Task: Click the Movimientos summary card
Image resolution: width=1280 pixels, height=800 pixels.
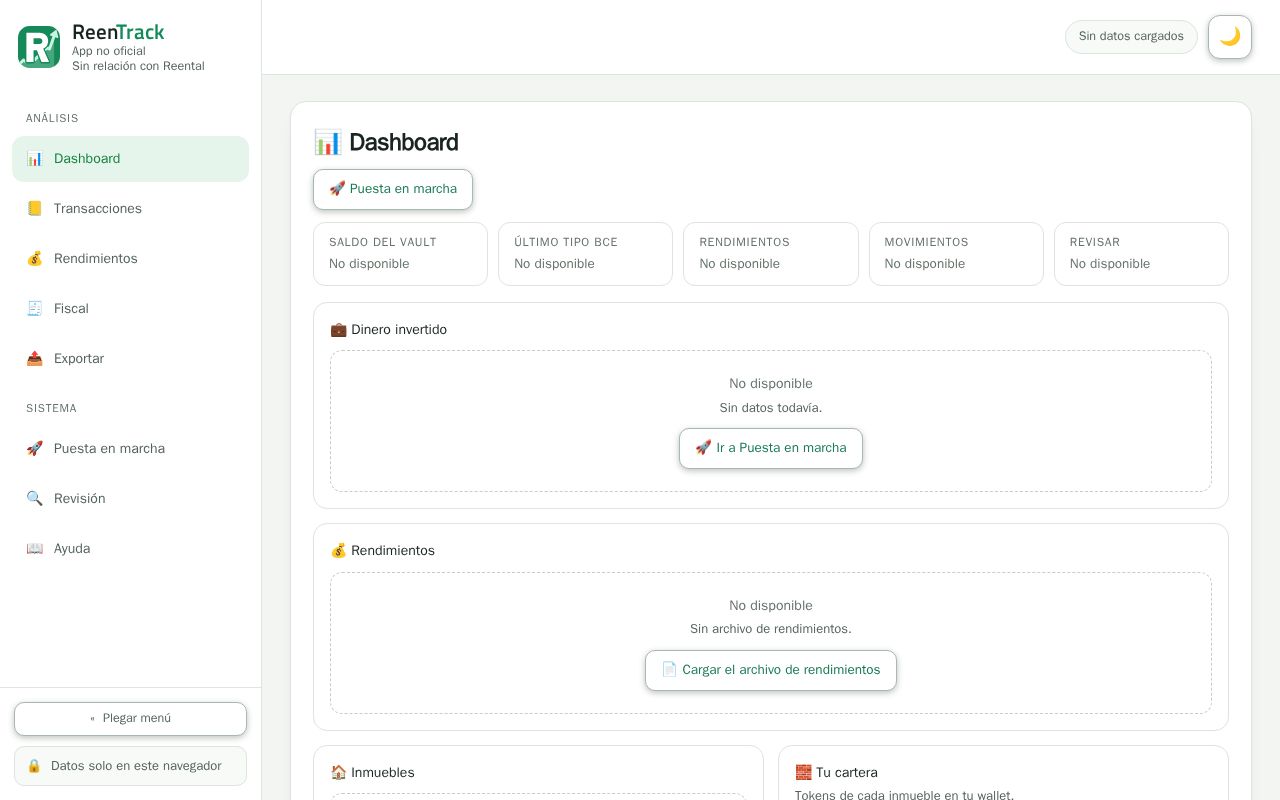Action: 956,254
